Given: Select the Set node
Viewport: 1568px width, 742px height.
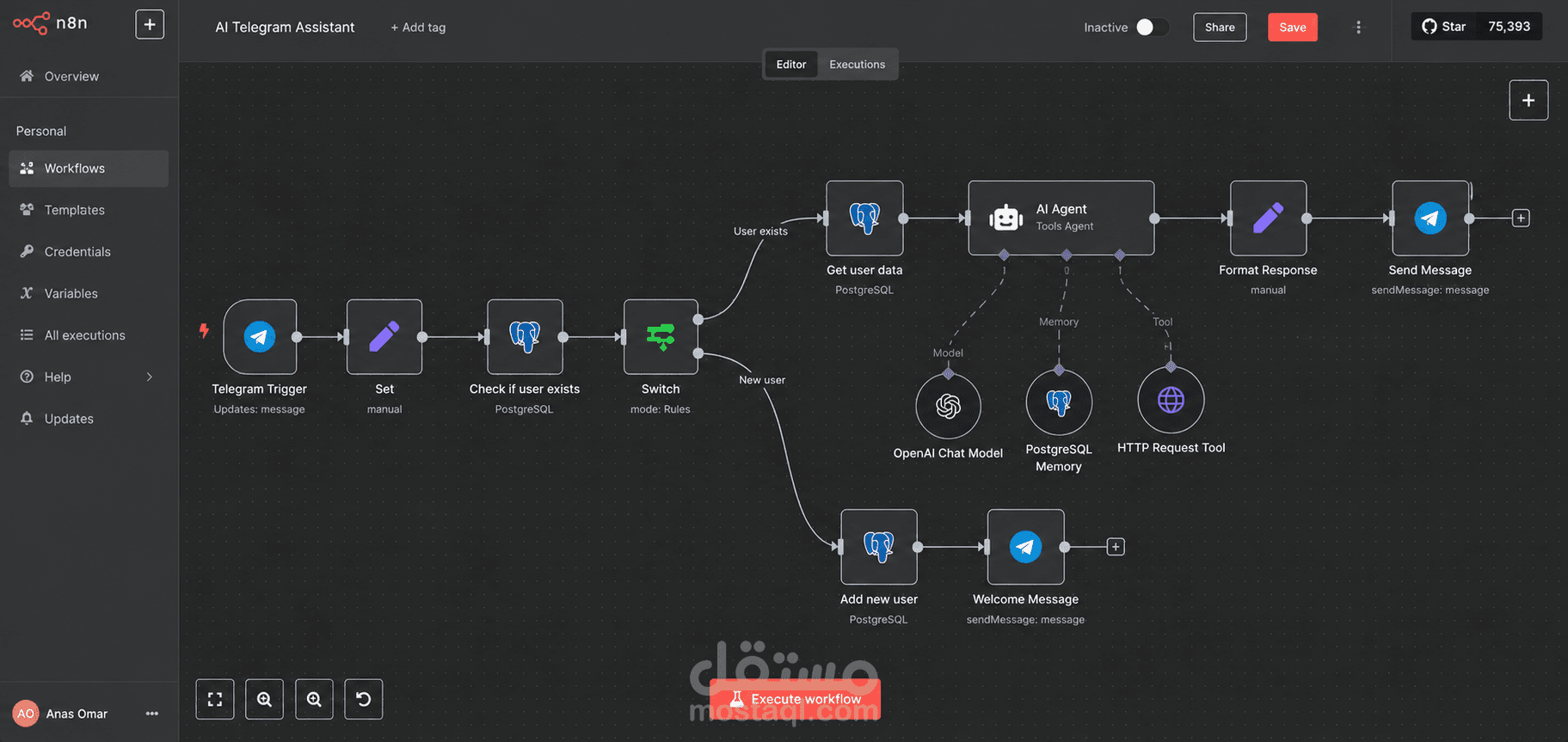Looking at the screenshot, I should pyautogui.click(x=384, y=336).
